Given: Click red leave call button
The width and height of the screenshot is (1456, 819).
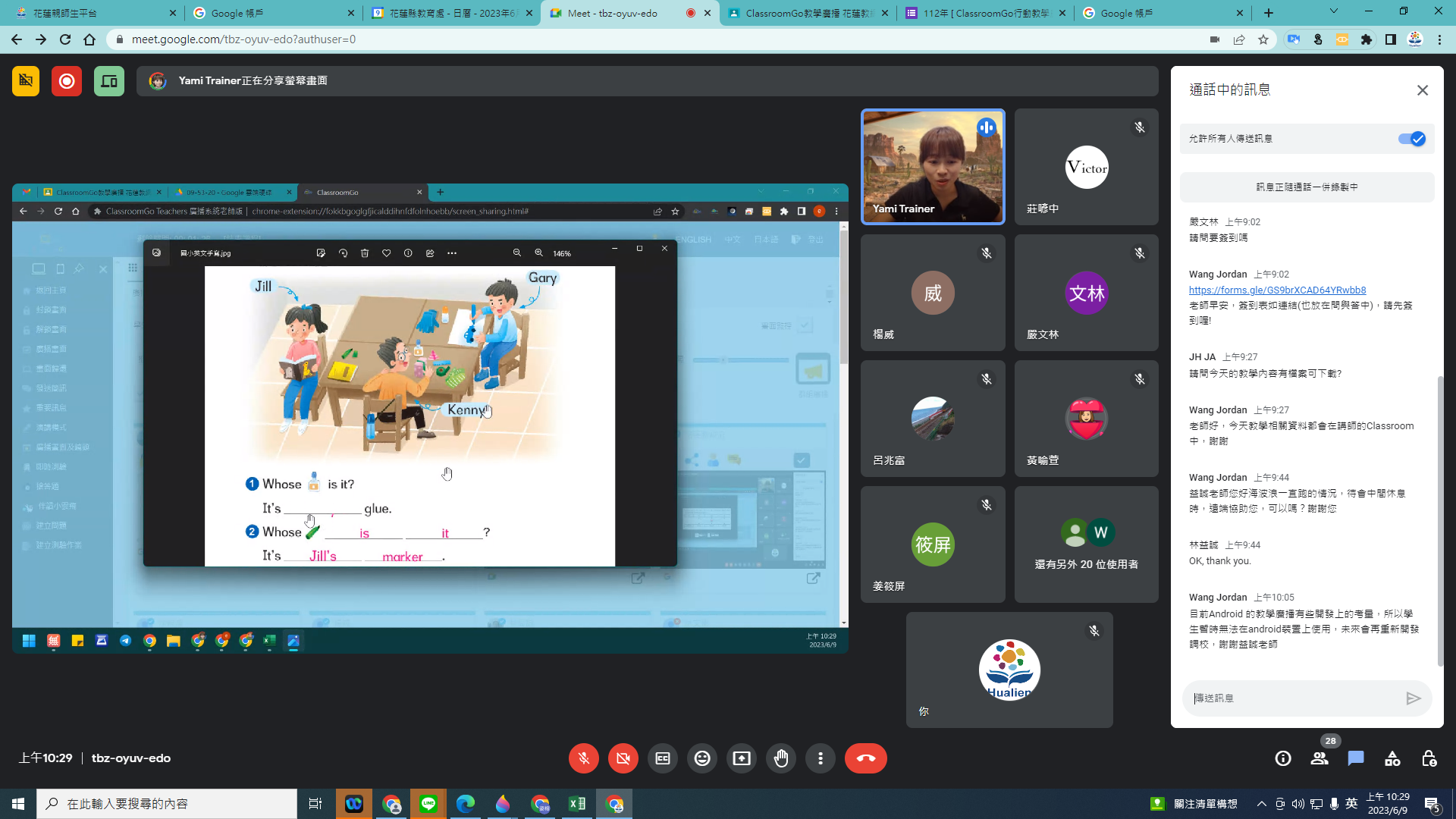Looking at the screenshot, I should [x=866, y=758].
